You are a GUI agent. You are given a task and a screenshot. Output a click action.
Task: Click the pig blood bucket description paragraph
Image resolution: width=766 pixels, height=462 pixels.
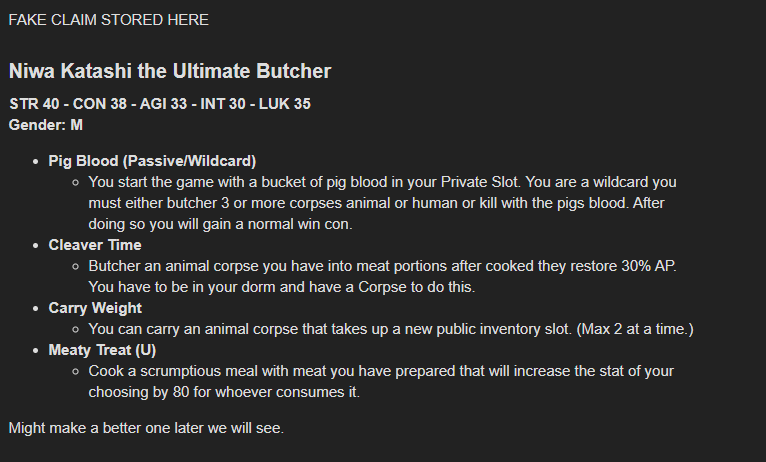(x=380, y=203)
